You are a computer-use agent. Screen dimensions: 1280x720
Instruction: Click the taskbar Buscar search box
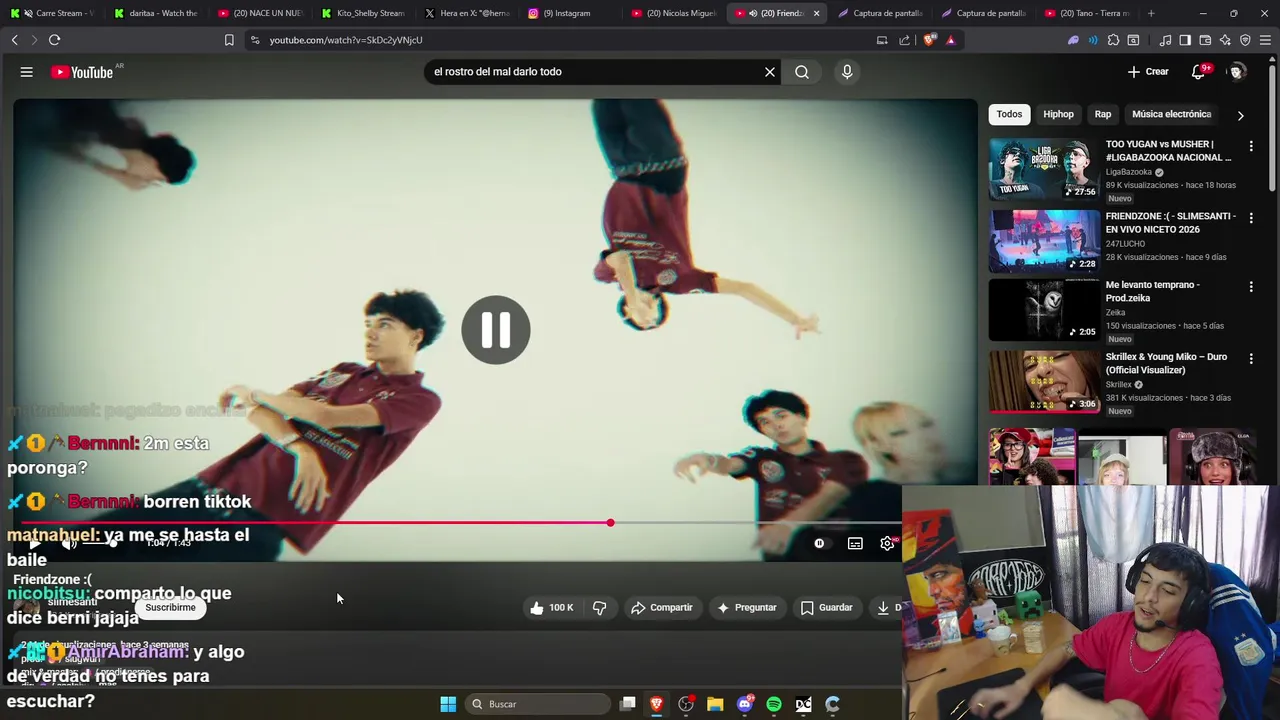click(x=539, y=704)
